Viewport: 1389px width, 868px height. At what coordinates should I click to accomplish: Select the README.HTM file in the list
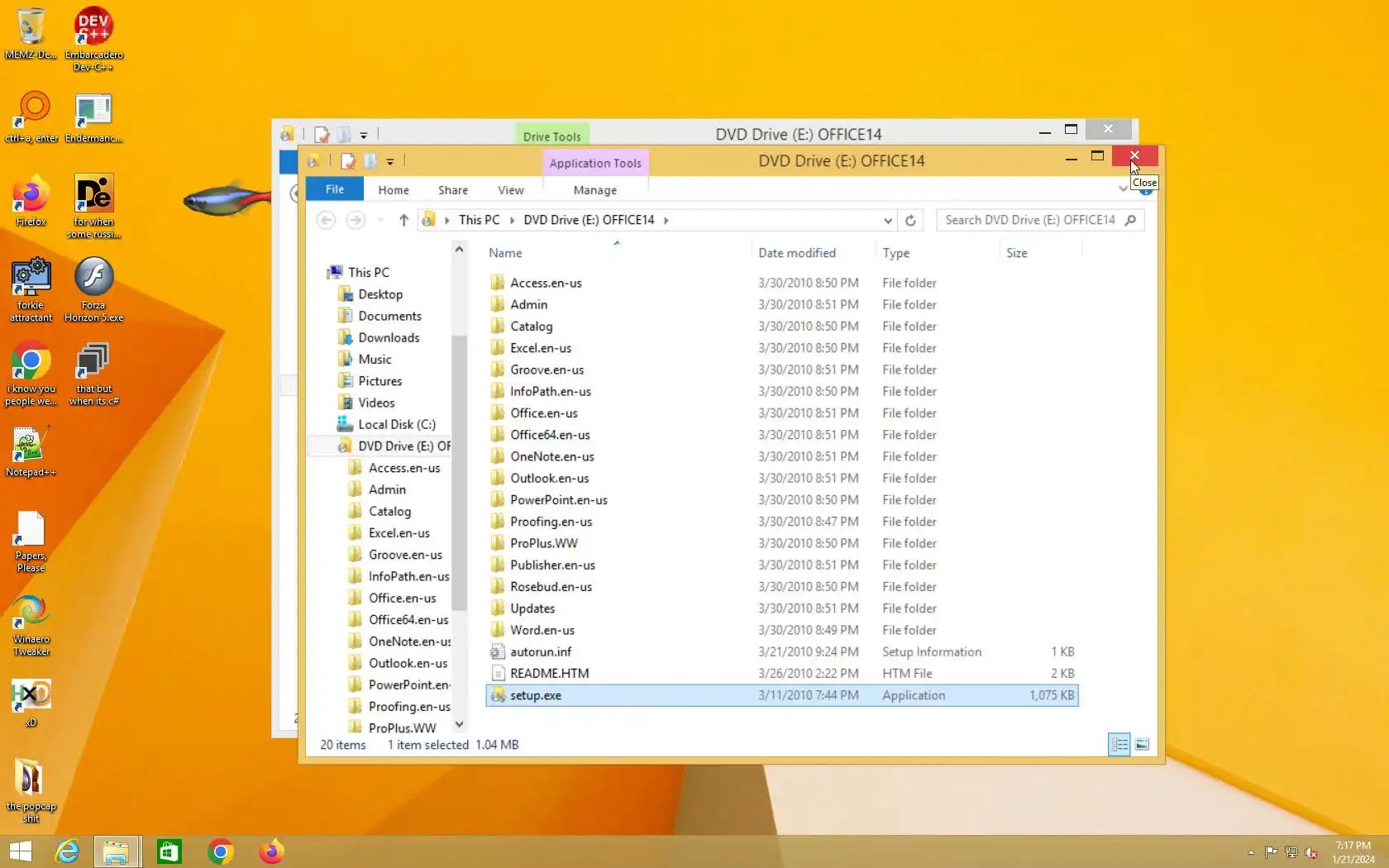(782, 674)
